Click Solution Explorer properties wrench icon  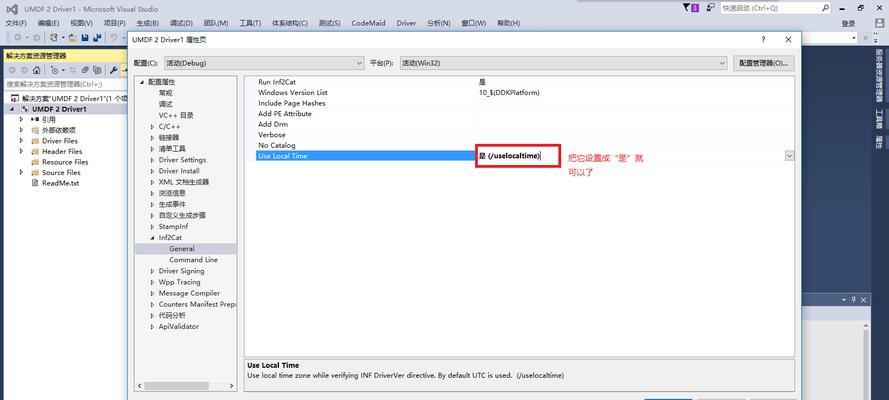coord(113,70)
